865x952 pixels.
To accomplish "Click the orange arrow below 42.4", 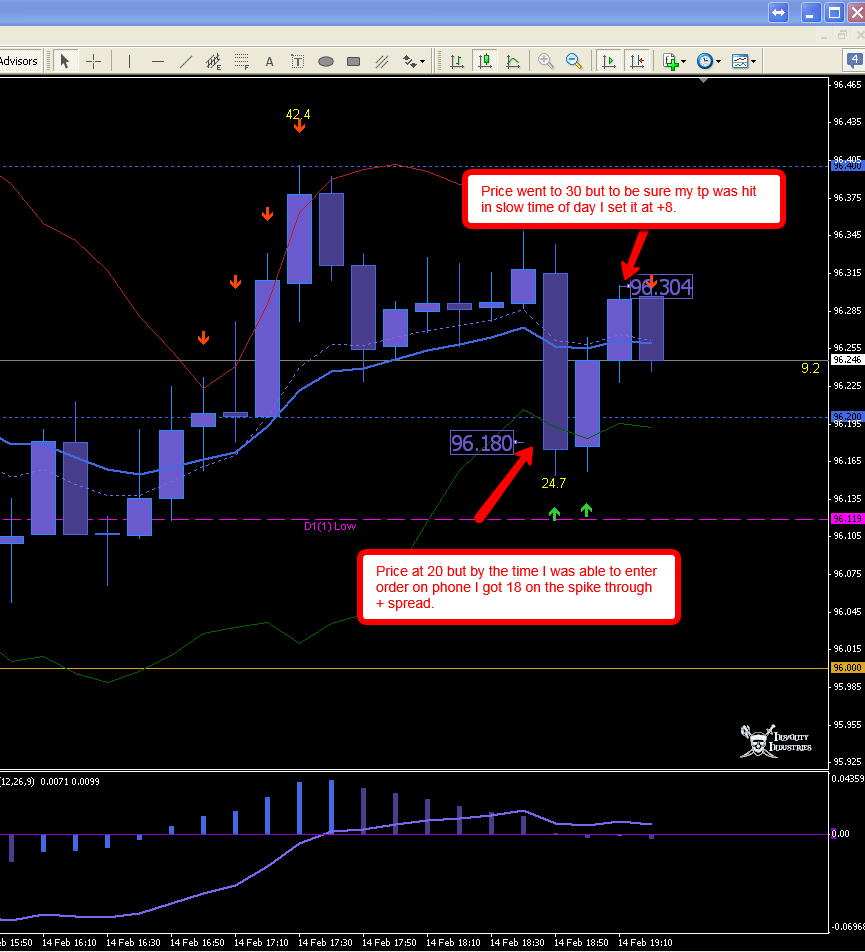I will tap(299, 126).
